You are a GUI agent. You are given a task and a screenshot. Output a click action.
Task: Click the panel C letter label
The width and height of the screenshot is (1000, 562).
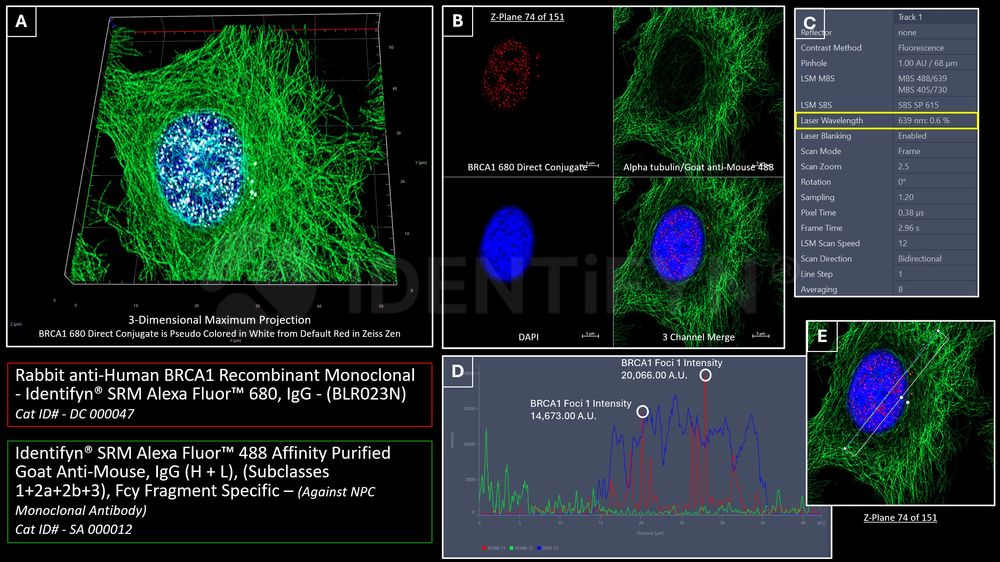[x=809, y=23]
